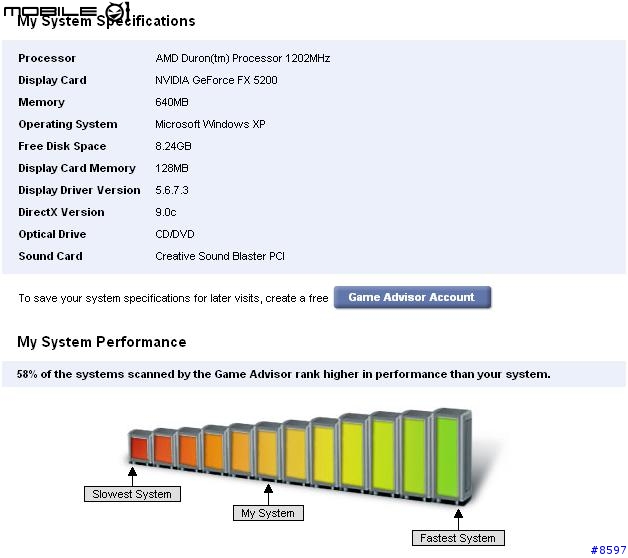Click the My System Performance heading

[102, 342]
